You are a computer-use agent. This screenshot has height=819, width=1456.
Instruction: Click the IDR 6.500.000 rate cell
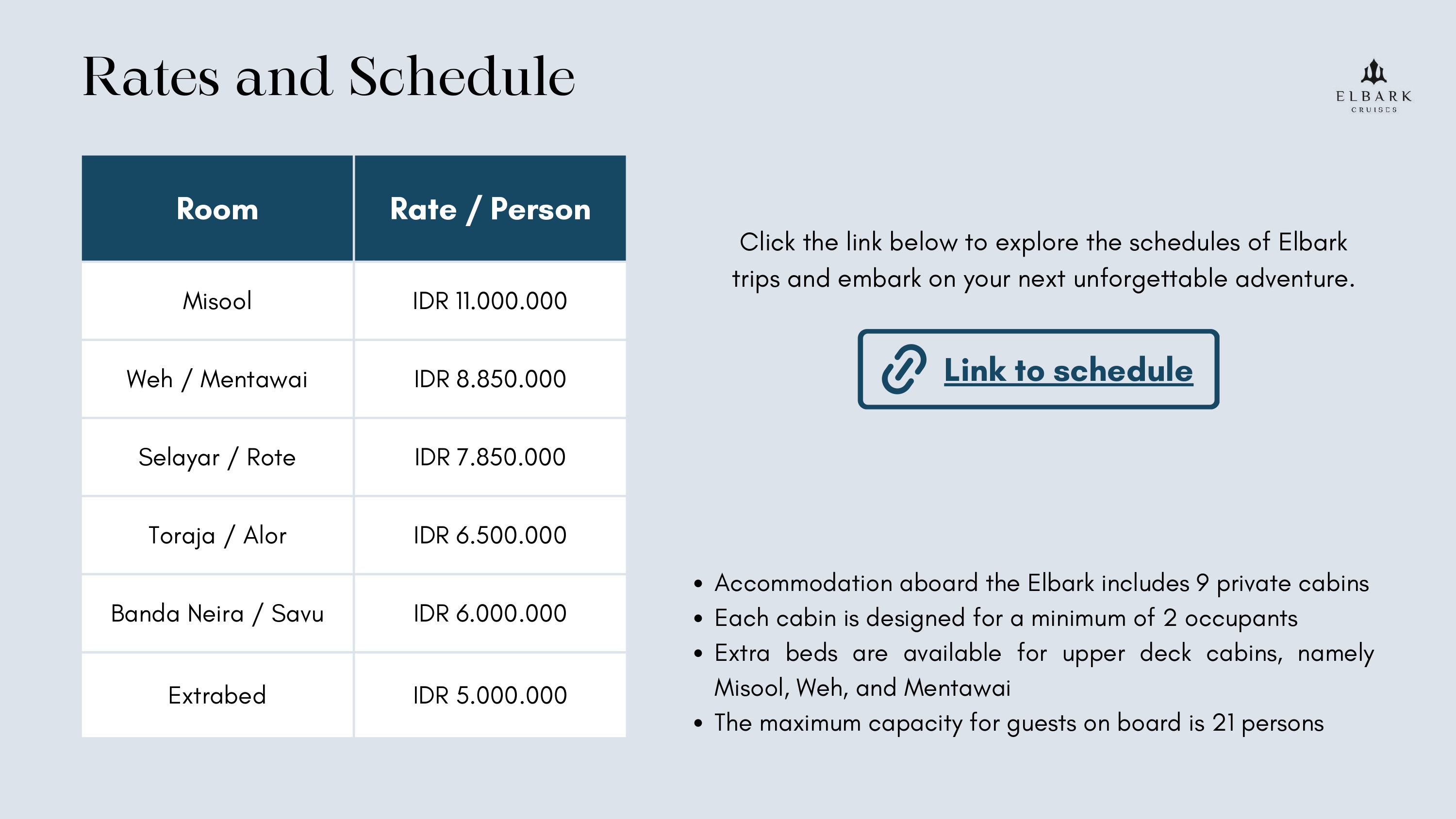click(x=490, y=535)
